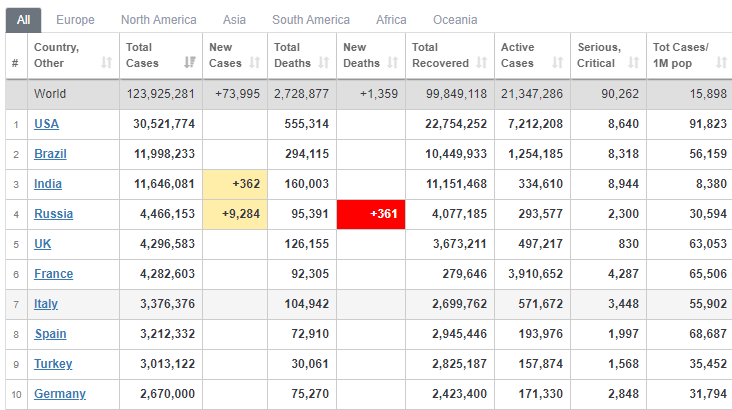
Task: Select World serious critical 90,262
Action: pos(620,94)
